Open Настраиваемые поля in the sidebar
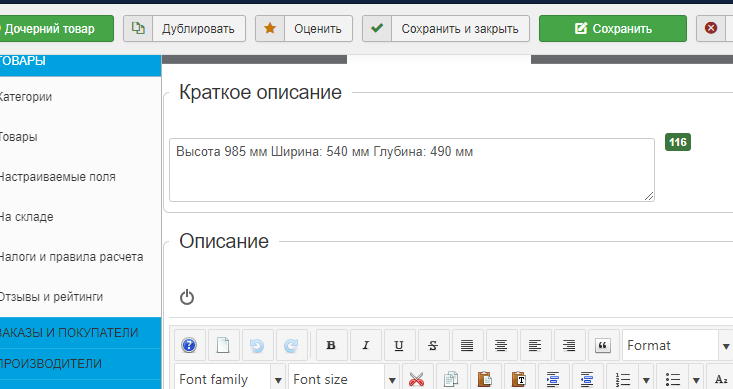This screenshot has height=389, width=733. point(57,177)
